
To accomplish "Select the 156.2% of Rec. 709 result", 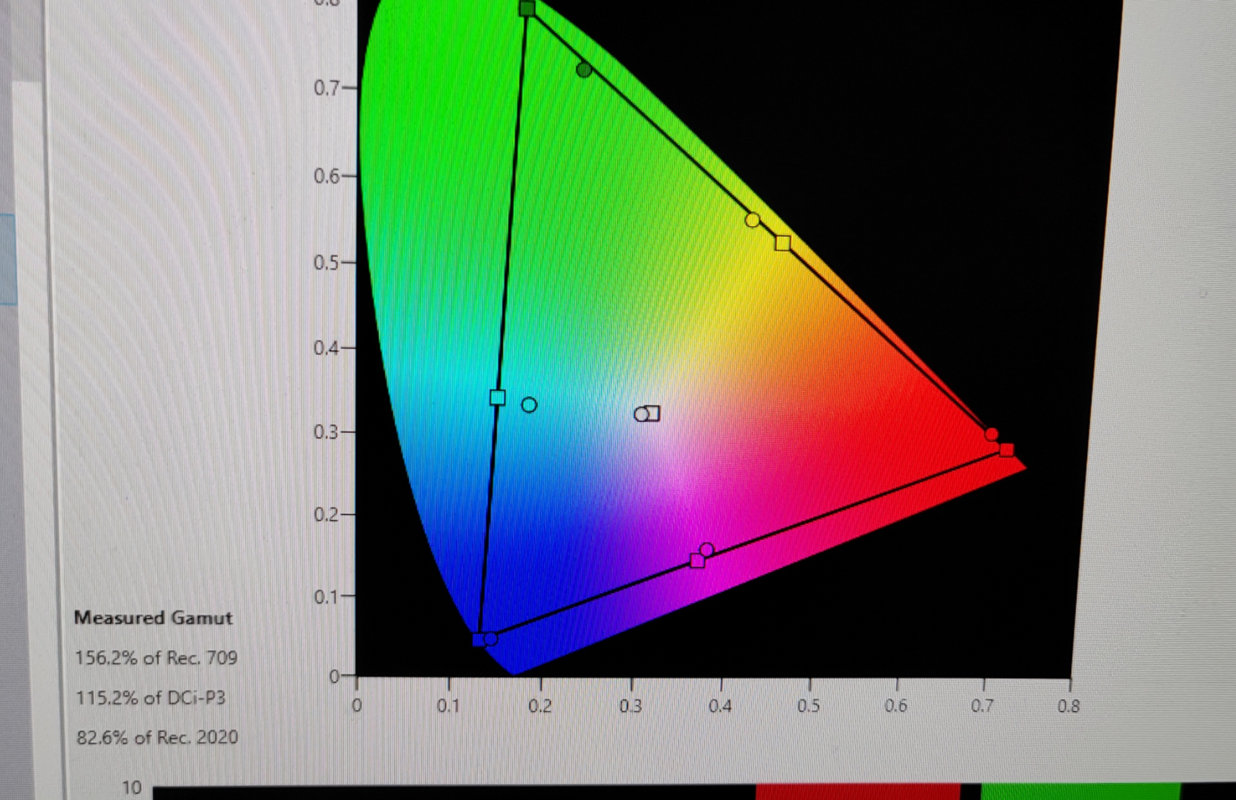I will point(156,658).
